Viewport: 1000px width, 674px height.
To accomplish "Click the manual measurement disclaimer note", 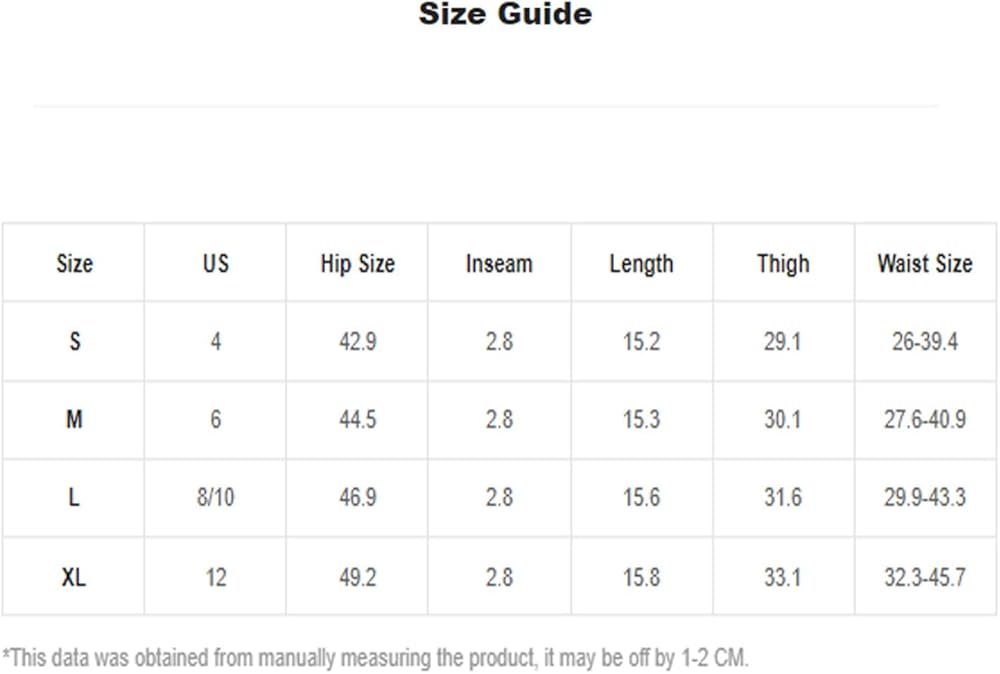I will 376,658.
